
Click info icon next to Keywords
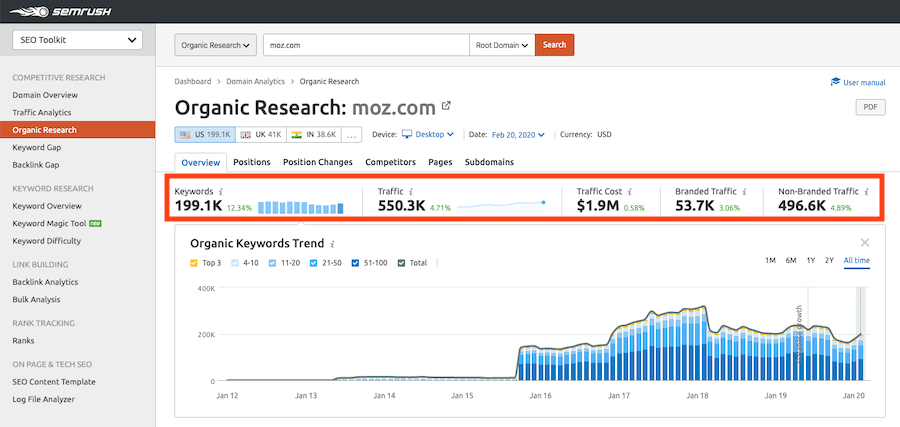[221, 191]
